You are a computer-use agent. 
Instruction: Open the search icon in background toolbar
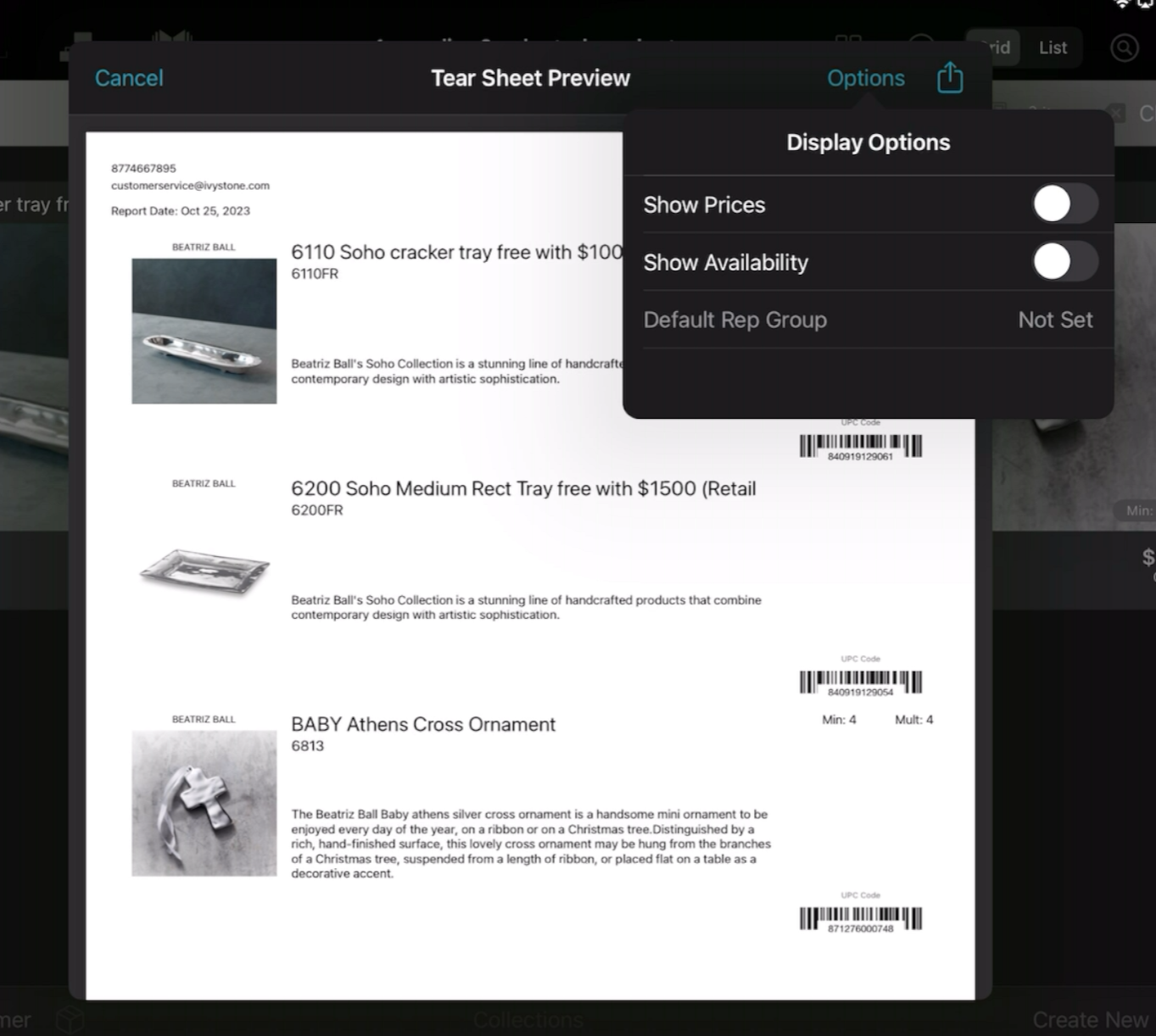[x=1125, y=47]
